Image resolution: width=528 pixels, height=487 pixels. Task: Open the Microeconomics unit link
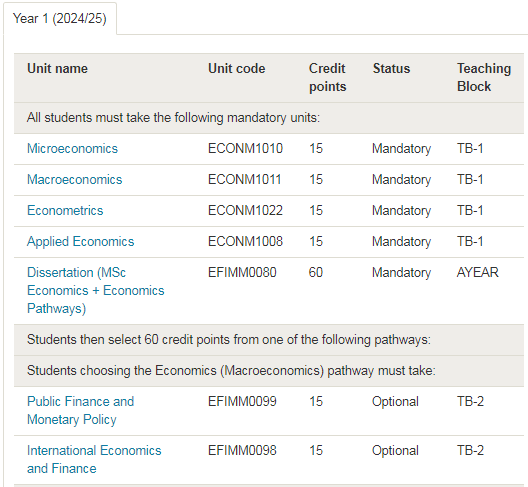pyautogui.click(x=72, y=149)
